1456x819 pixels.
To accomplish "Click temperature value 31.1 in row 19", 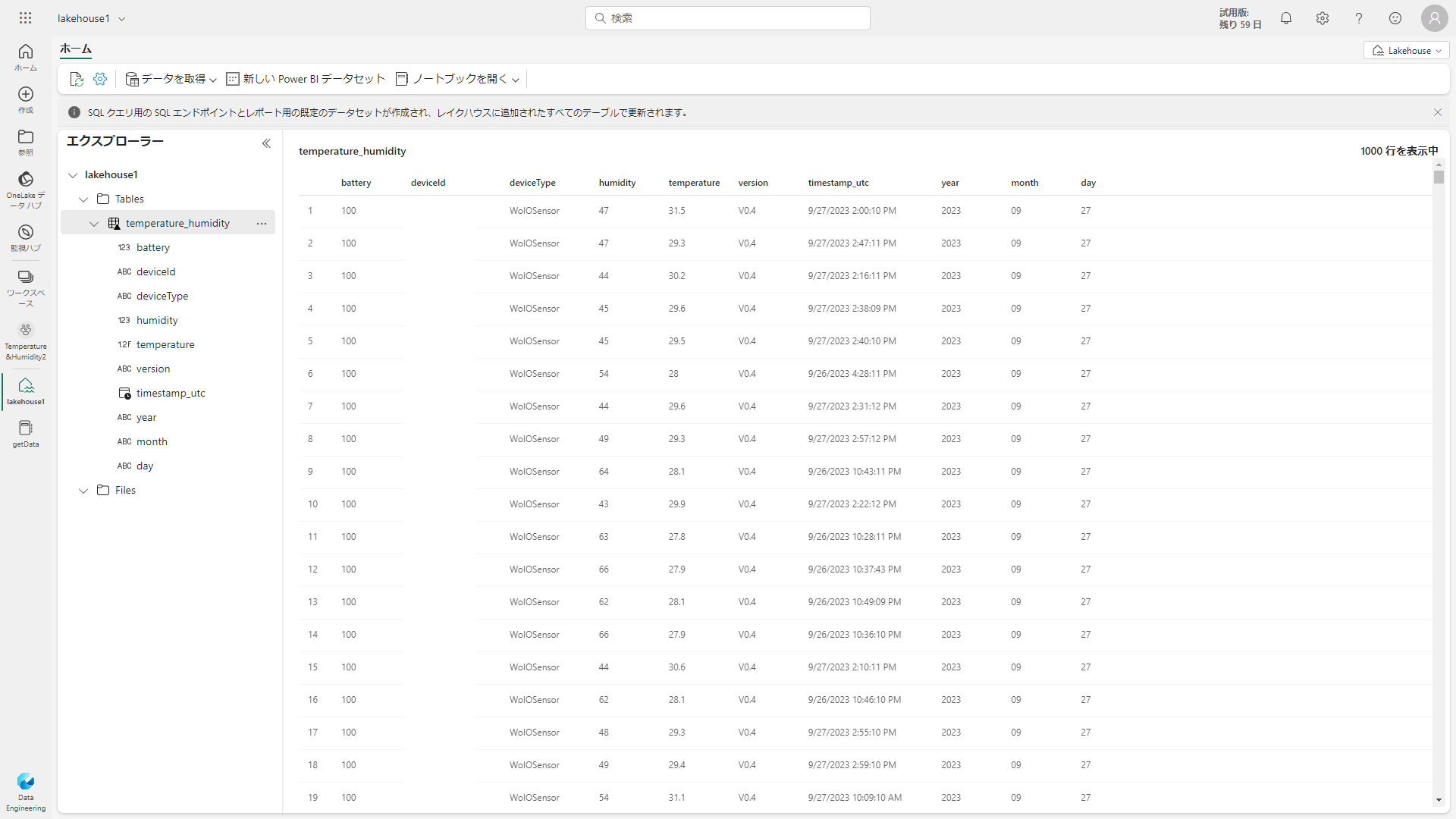I will tap(676, 798).
